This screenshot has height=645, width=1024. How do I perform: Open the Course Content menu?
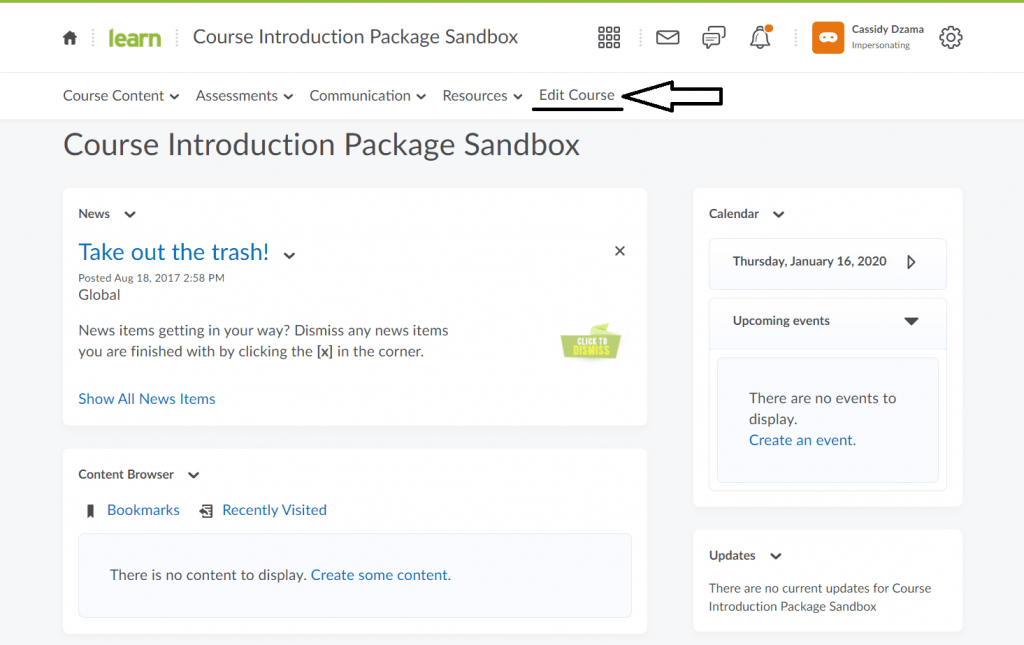pos(120,95)
